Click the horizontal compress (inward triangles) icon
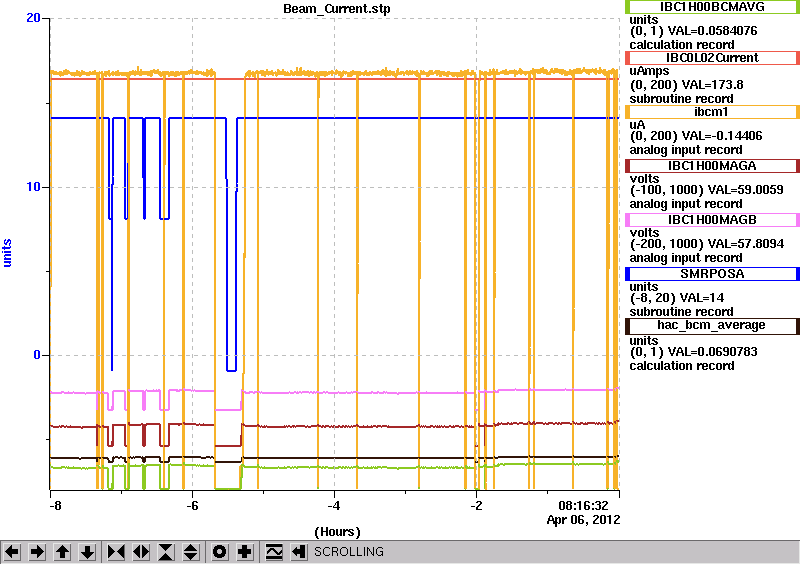 pos(116,552)
